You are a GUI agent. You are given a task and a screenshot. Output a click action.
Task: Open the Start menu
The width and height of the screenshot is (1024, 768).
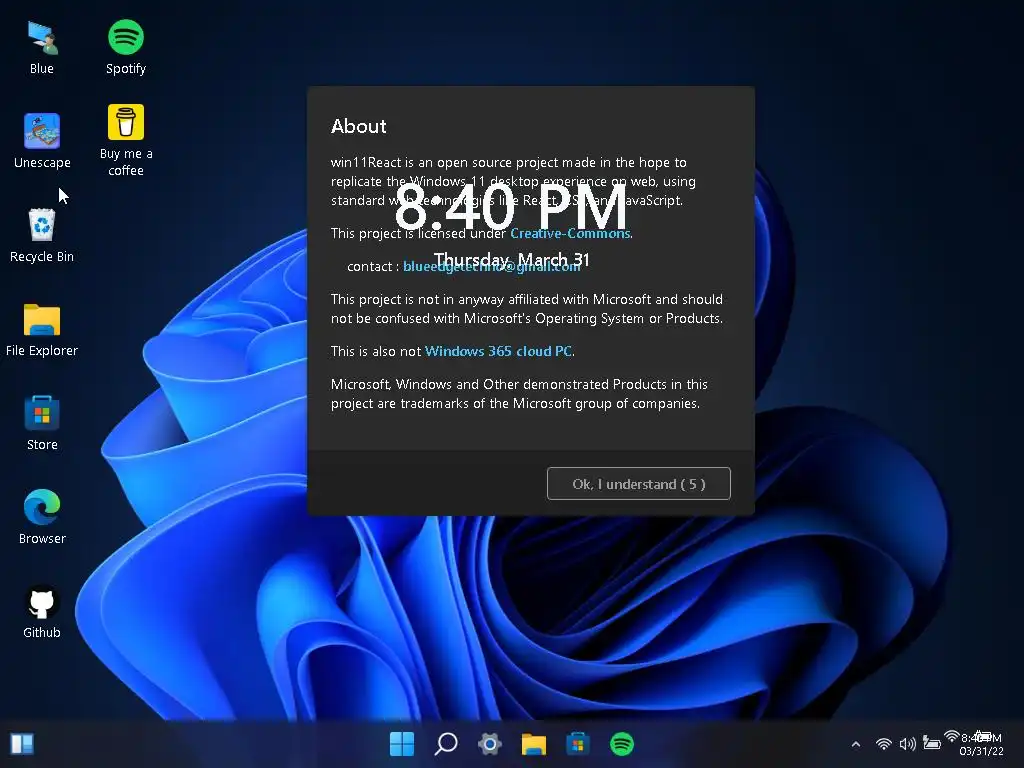pos(402,744)
